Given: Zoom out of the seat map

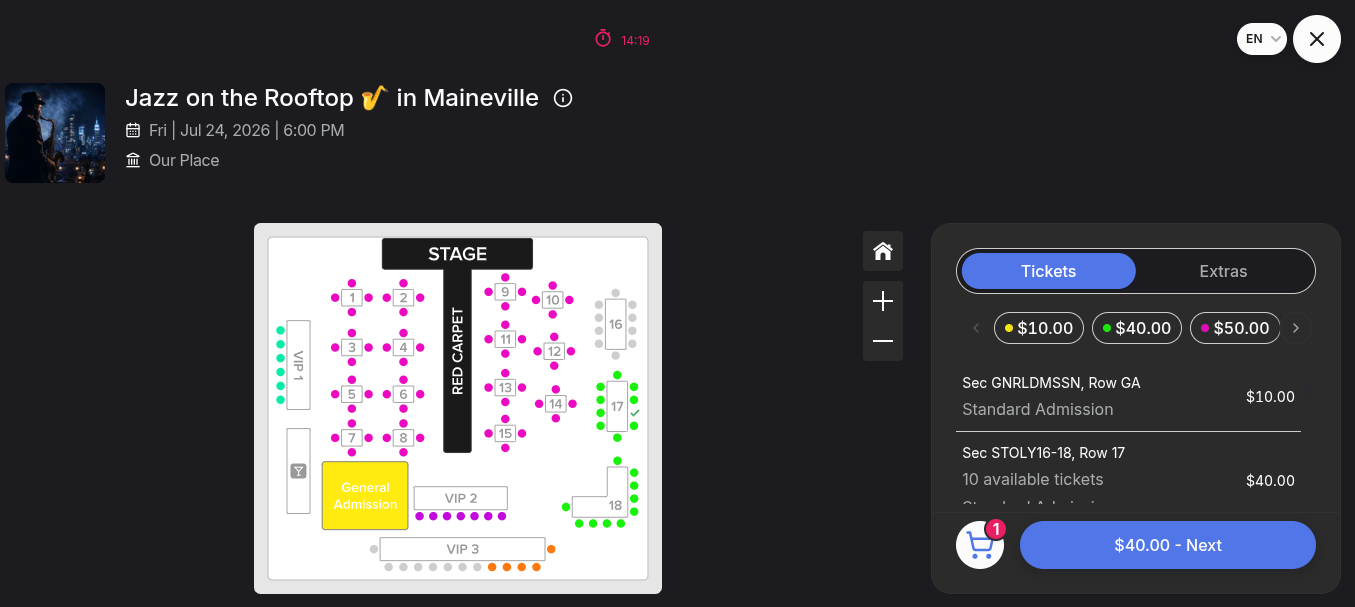Looking at the screenshot, I should (x=882, y=341).
